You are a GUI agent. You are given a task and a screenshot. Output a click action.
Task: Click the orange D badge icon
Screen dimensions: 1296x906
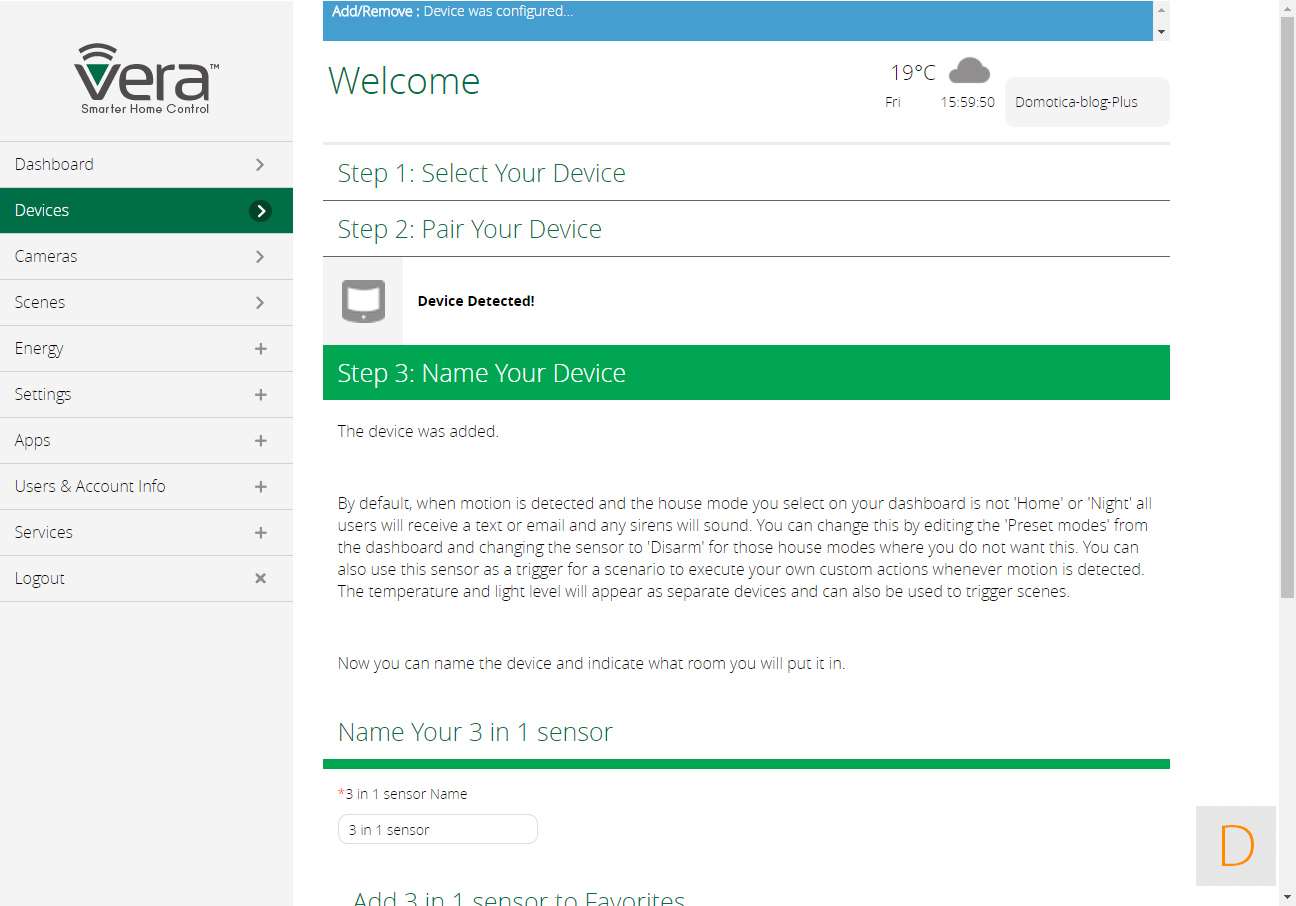click(1236, 846)
